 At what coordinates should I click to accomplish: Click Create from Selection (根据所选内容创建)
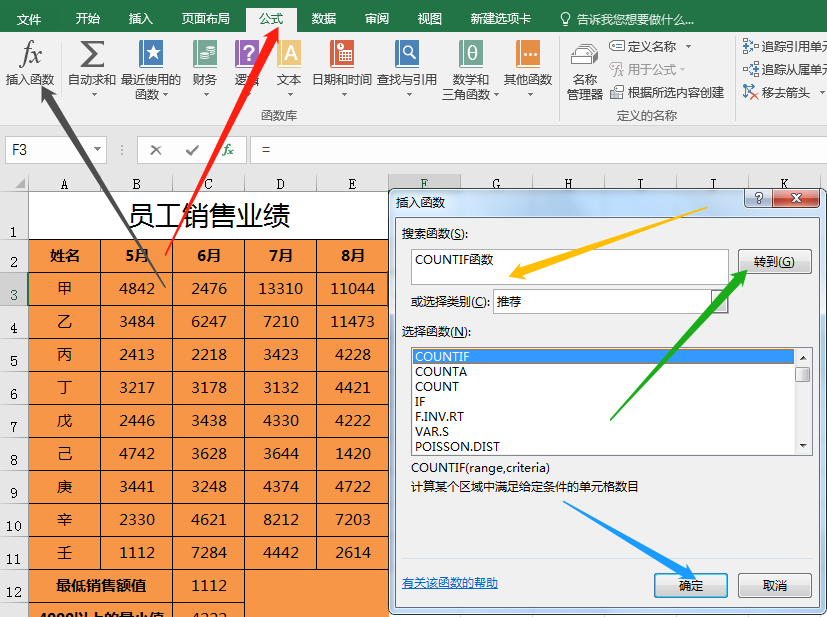coord(667,93)
